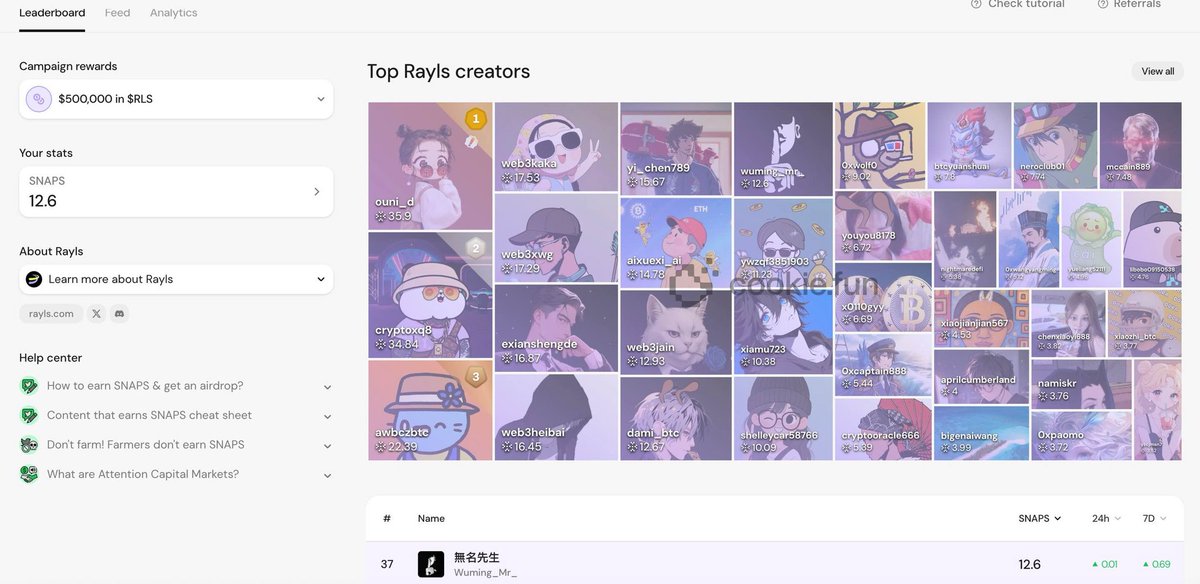Expand Content that earns SNAPS cheat sheet

[x=176, y=415]
